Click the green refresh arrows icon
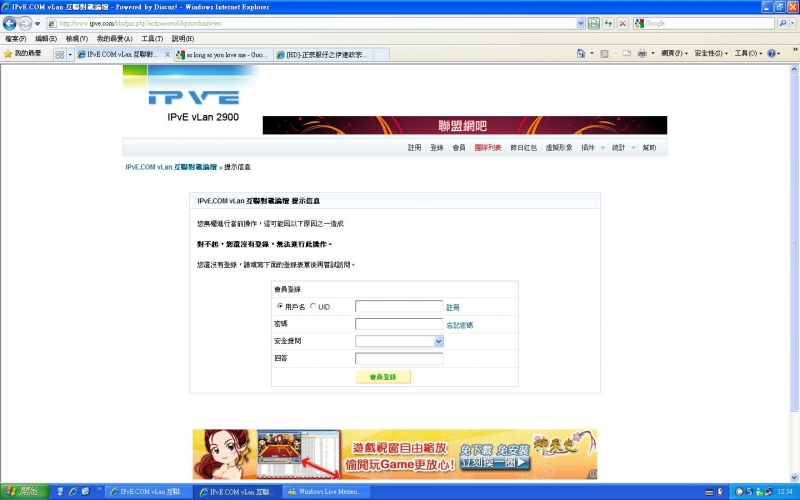Screen dimensions: 800x500 tap(608, 23)
